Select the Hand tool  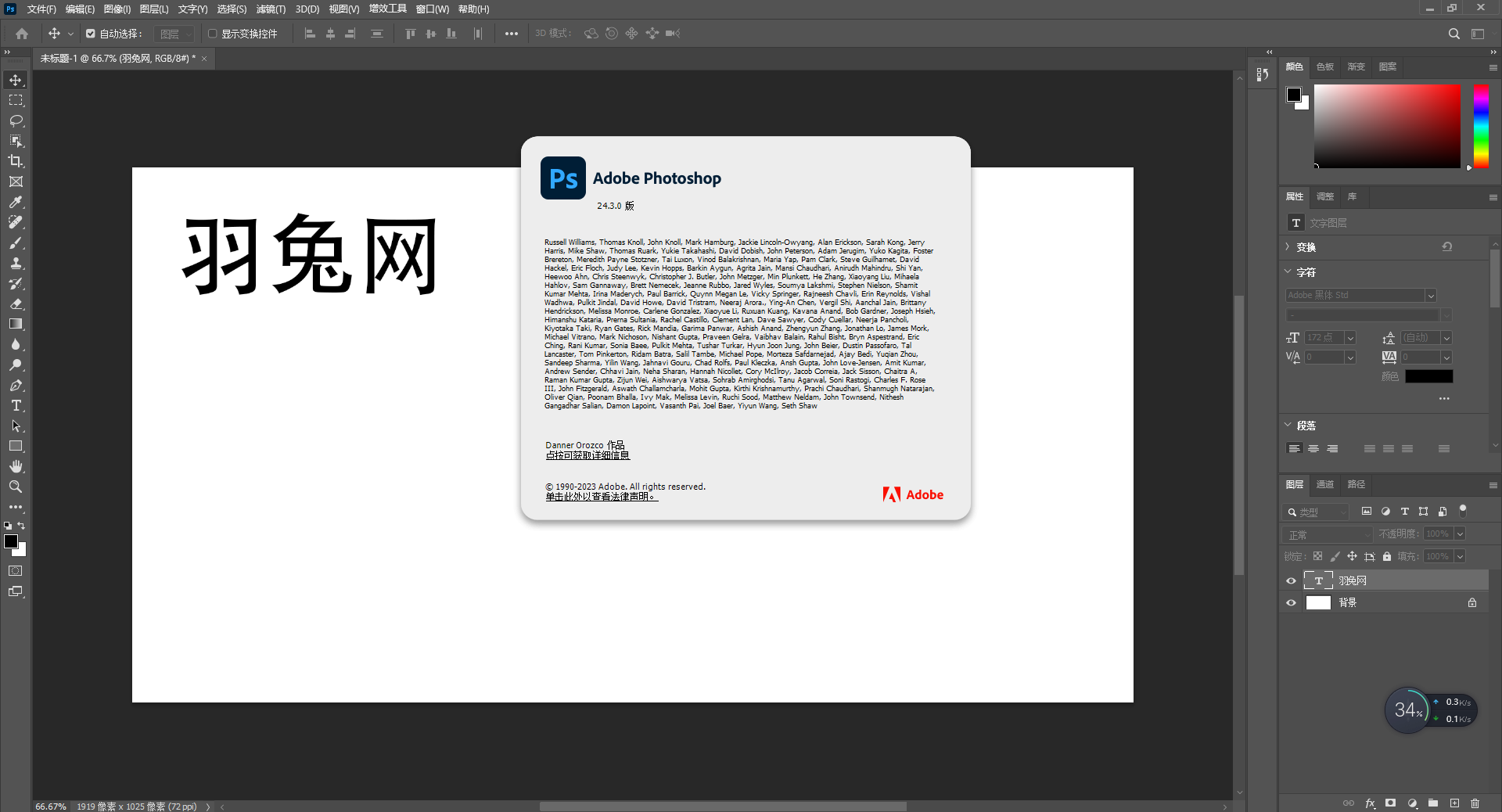click(x=16, y=466)
